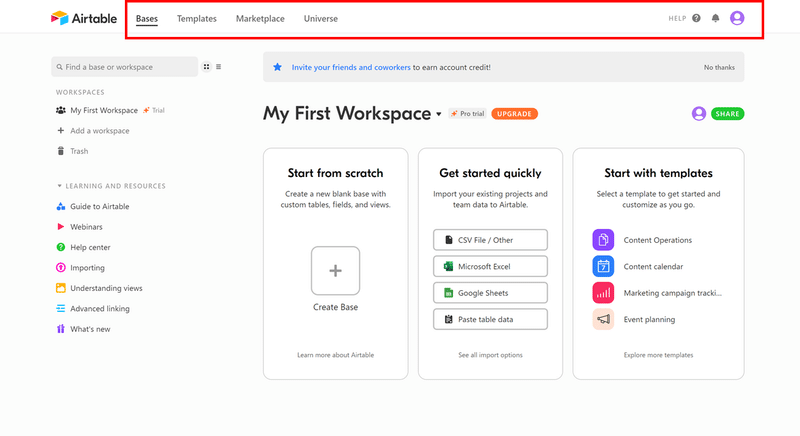Click the HELP text label
This screenshot has height=436, width=800.
[x=677, y=18]
